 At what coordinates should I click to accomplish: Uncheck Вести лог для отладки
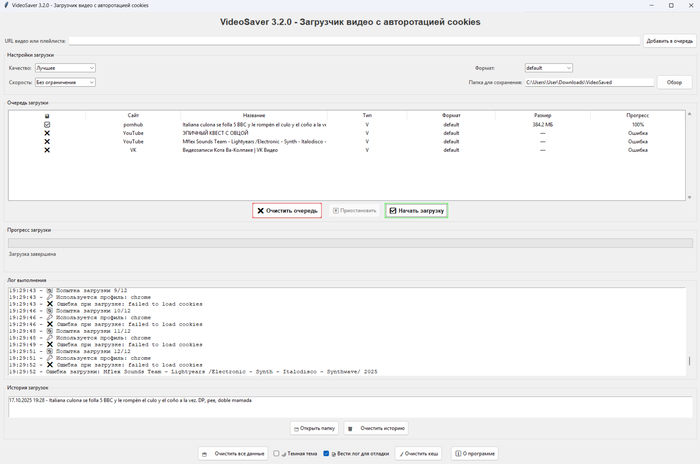tap(326, 453)
